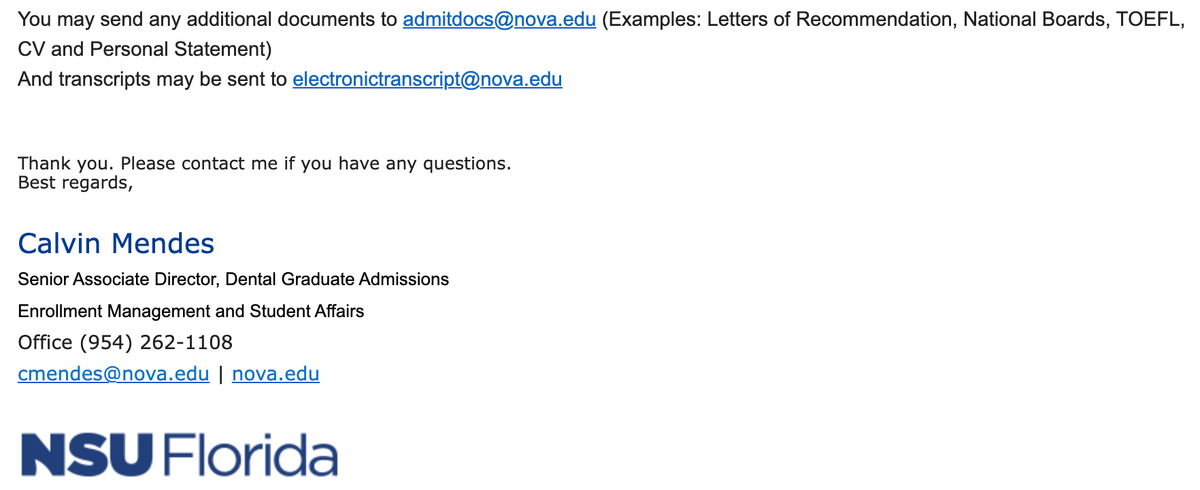Image resolution: width=1200 pixels, height=490 pixels.
Task: Click the text And transcripts may be sent to
Action: pos(152,79)
